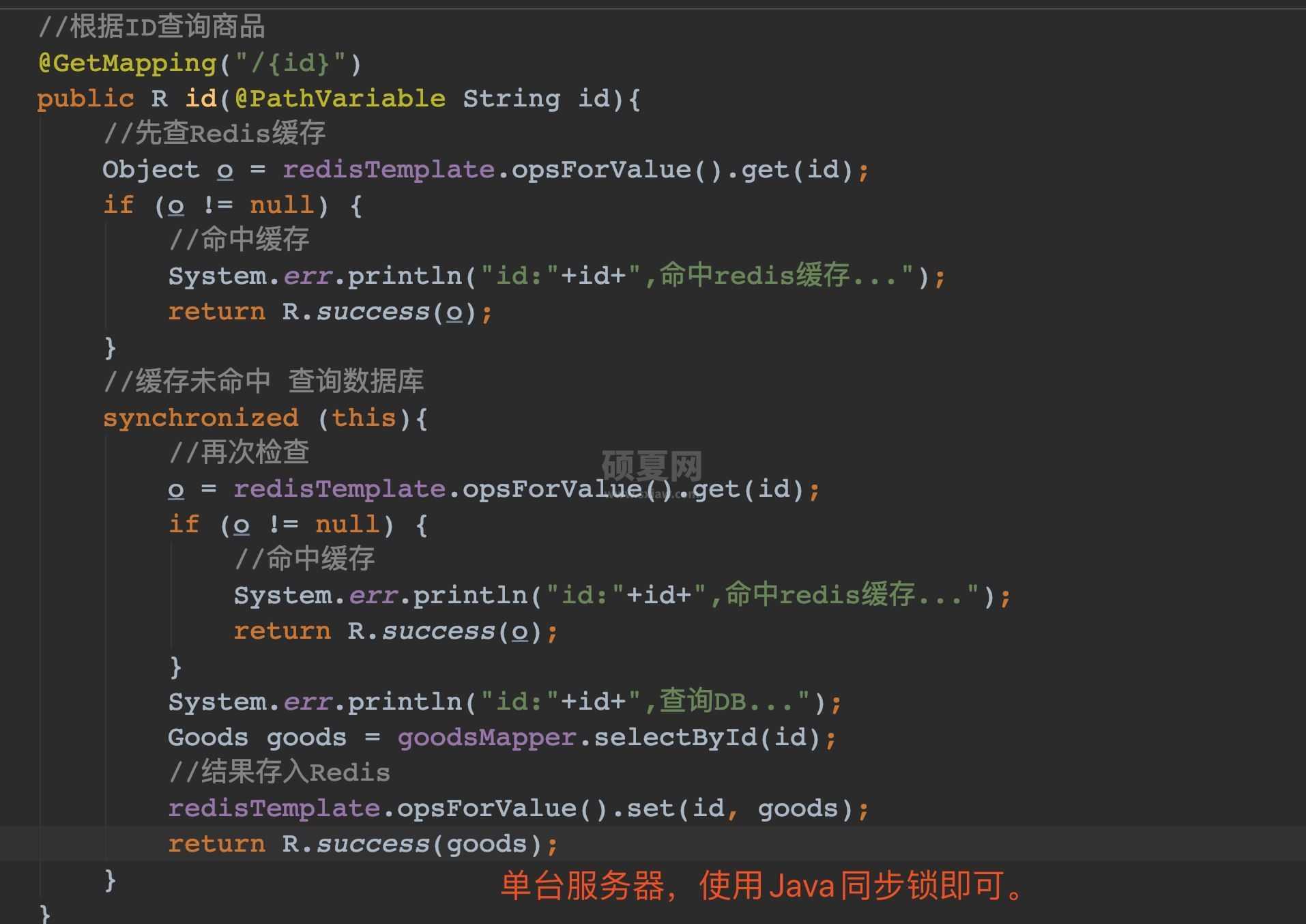Click the "String" parameter type

click(511, 99)
